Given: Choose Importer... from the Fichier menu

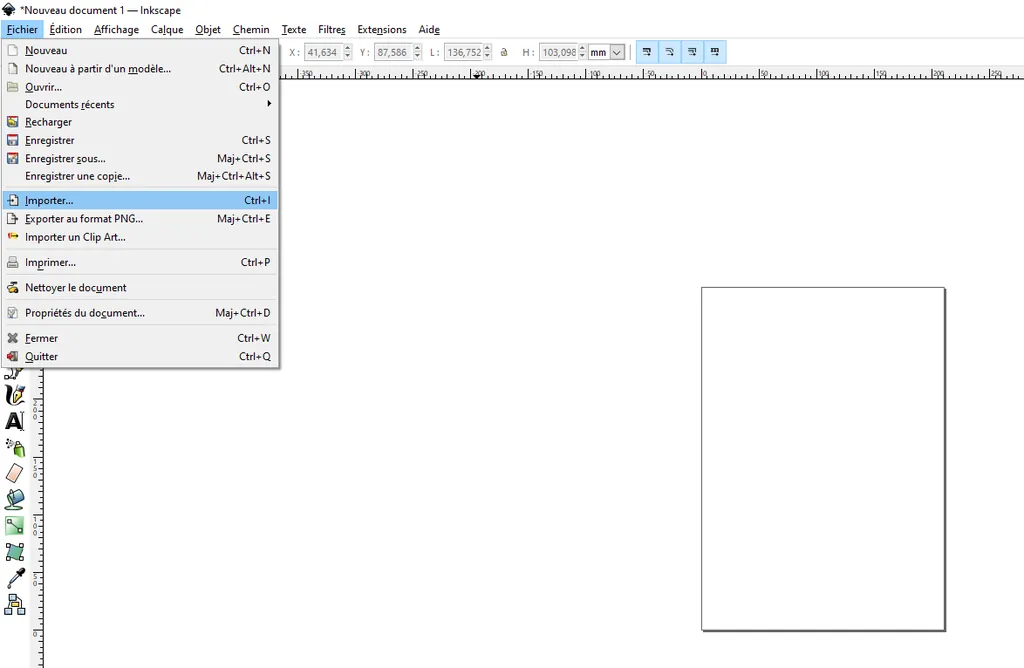Looking at the screenshot, I should [x=141, y=200].
